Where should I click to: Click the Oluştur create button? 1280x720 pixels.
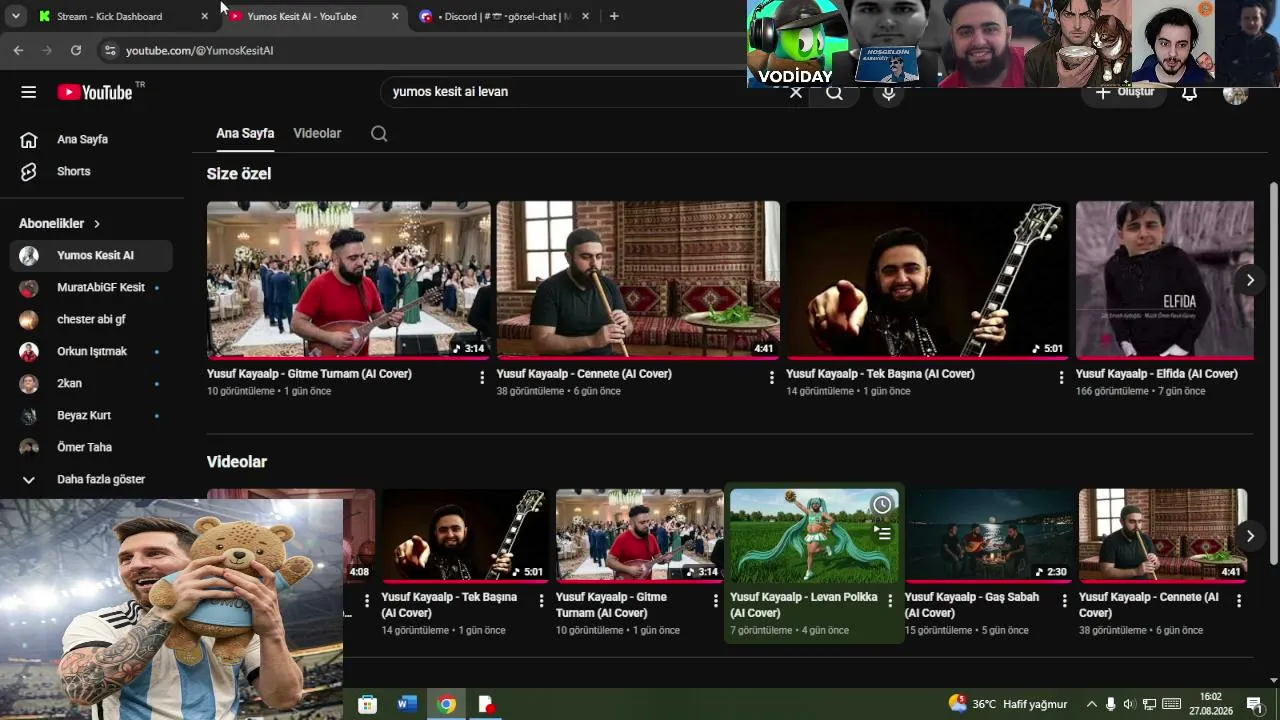tap(1124, 93)
